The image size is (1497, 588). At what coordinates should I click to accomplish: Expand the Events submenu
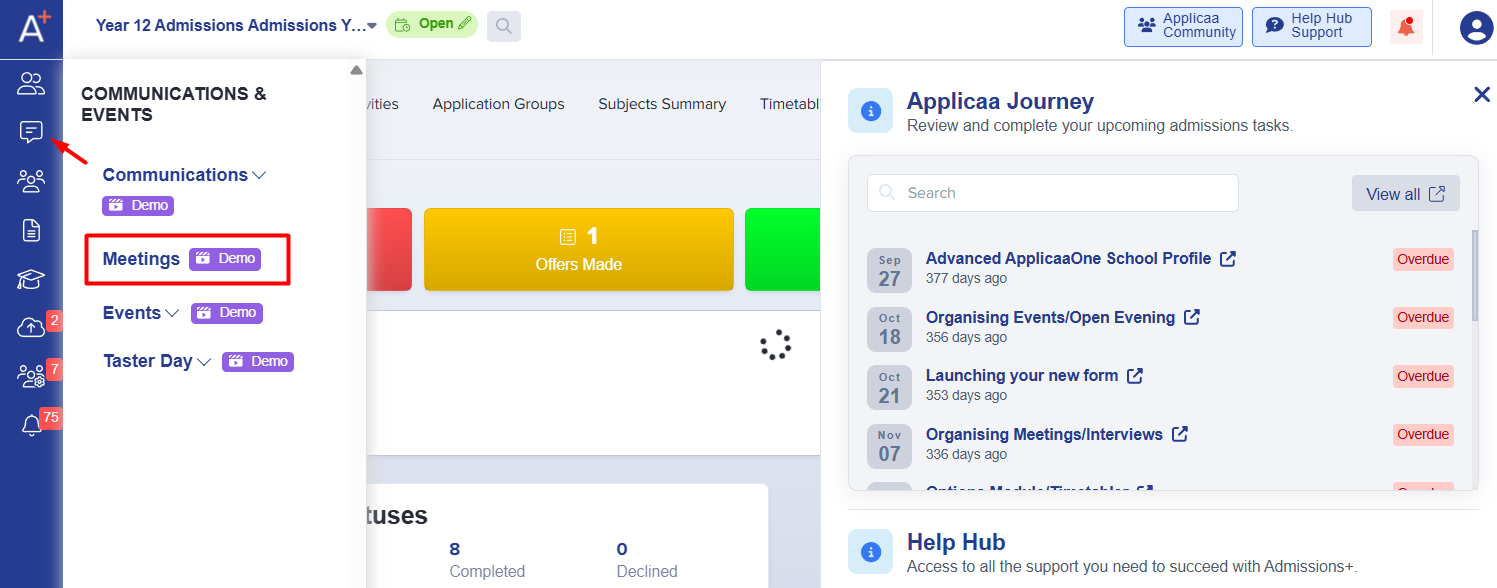pyautogui.click(x=140, y=313)
